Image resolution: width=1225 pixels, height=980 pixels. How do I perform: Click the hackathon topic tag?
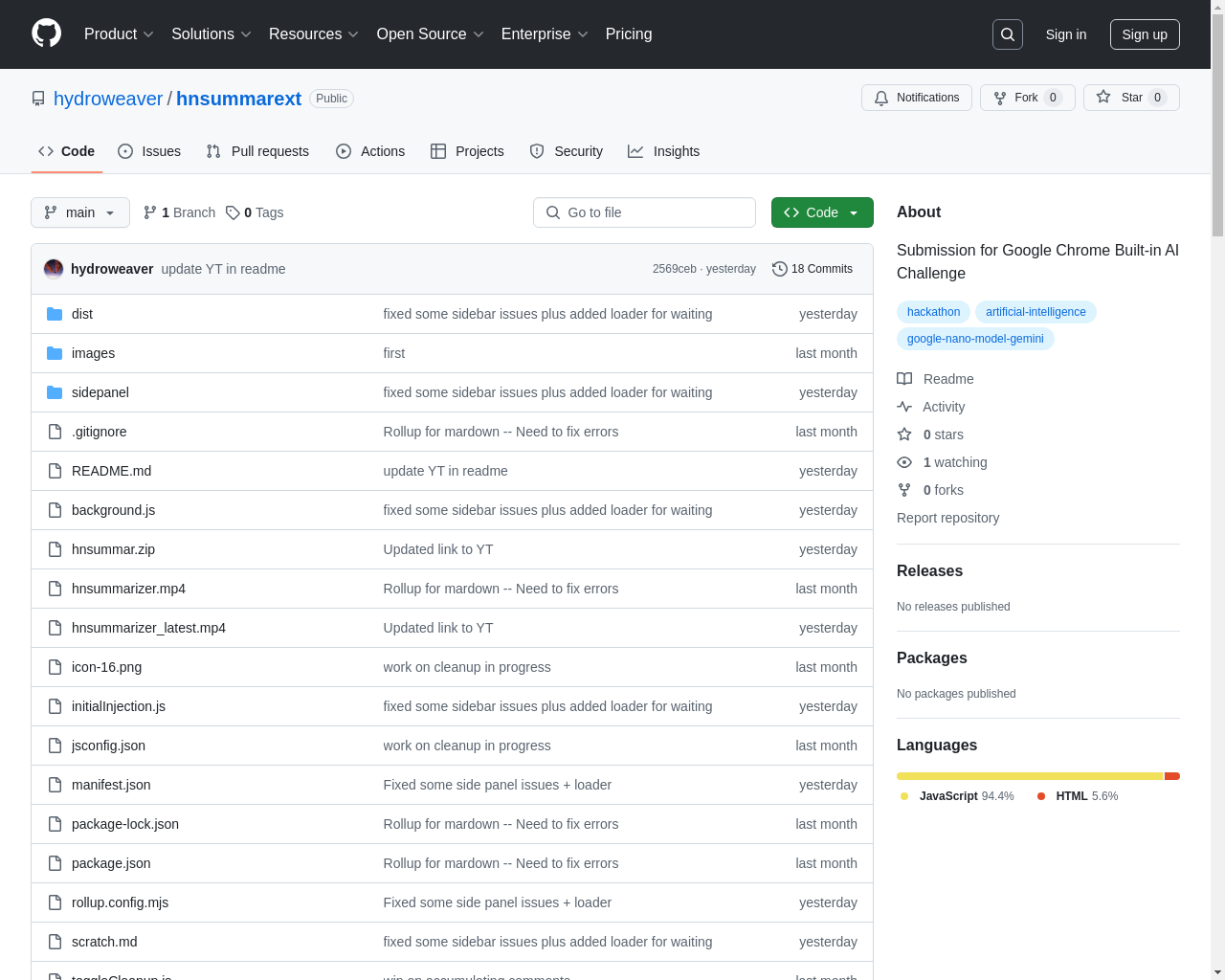(933, 312)
